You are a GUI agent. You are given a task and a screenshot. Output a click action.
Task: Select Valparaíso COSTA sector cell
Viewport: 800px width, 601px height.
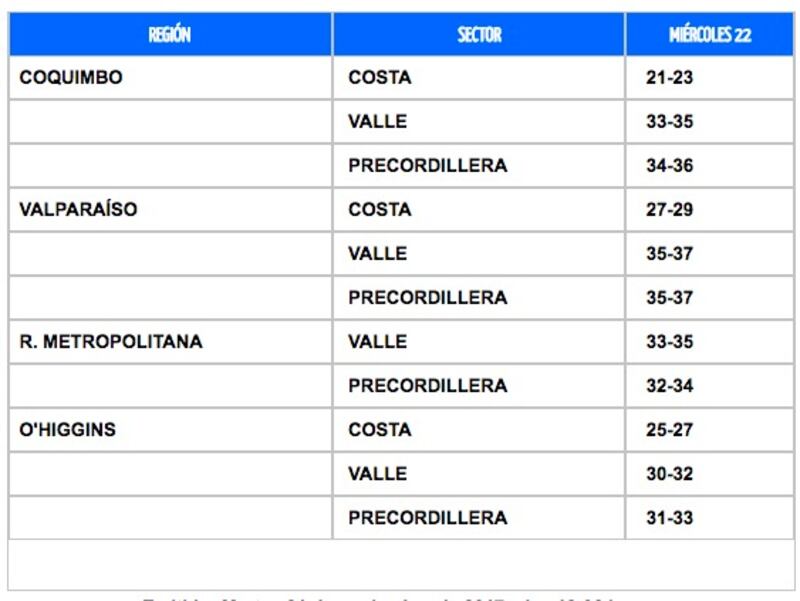pyautogui.click(x=479, y=210)
